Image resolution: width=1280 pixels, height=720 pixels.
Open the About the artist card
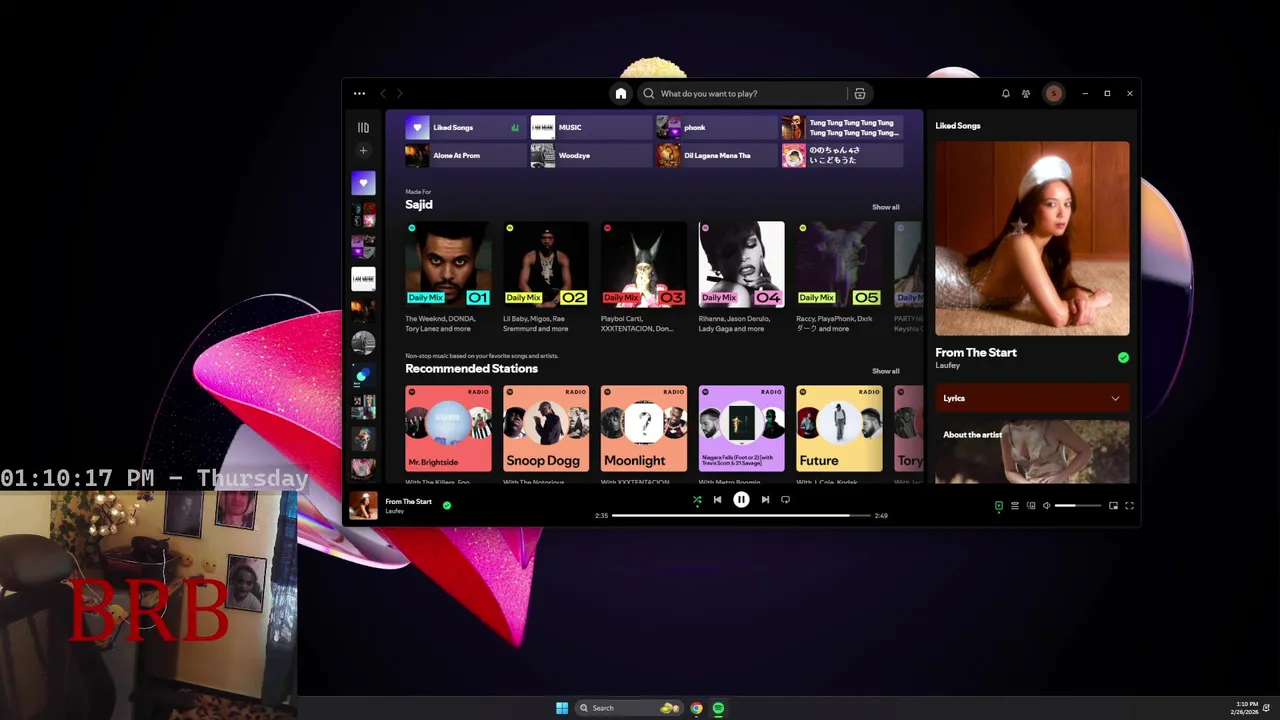pos(1032,452)
